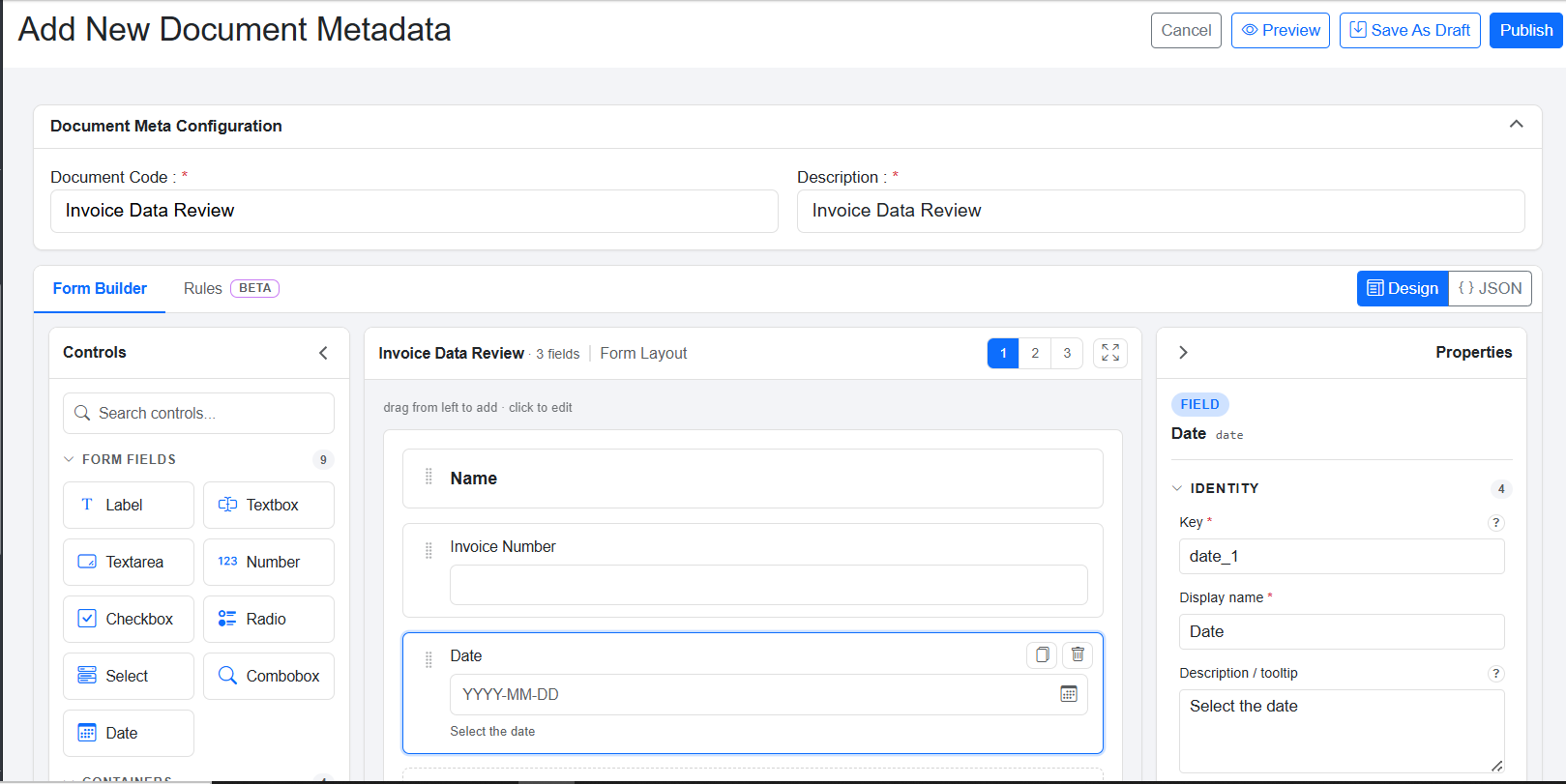
Task: Select 1-column form layout
Action: coord(1003,353)
